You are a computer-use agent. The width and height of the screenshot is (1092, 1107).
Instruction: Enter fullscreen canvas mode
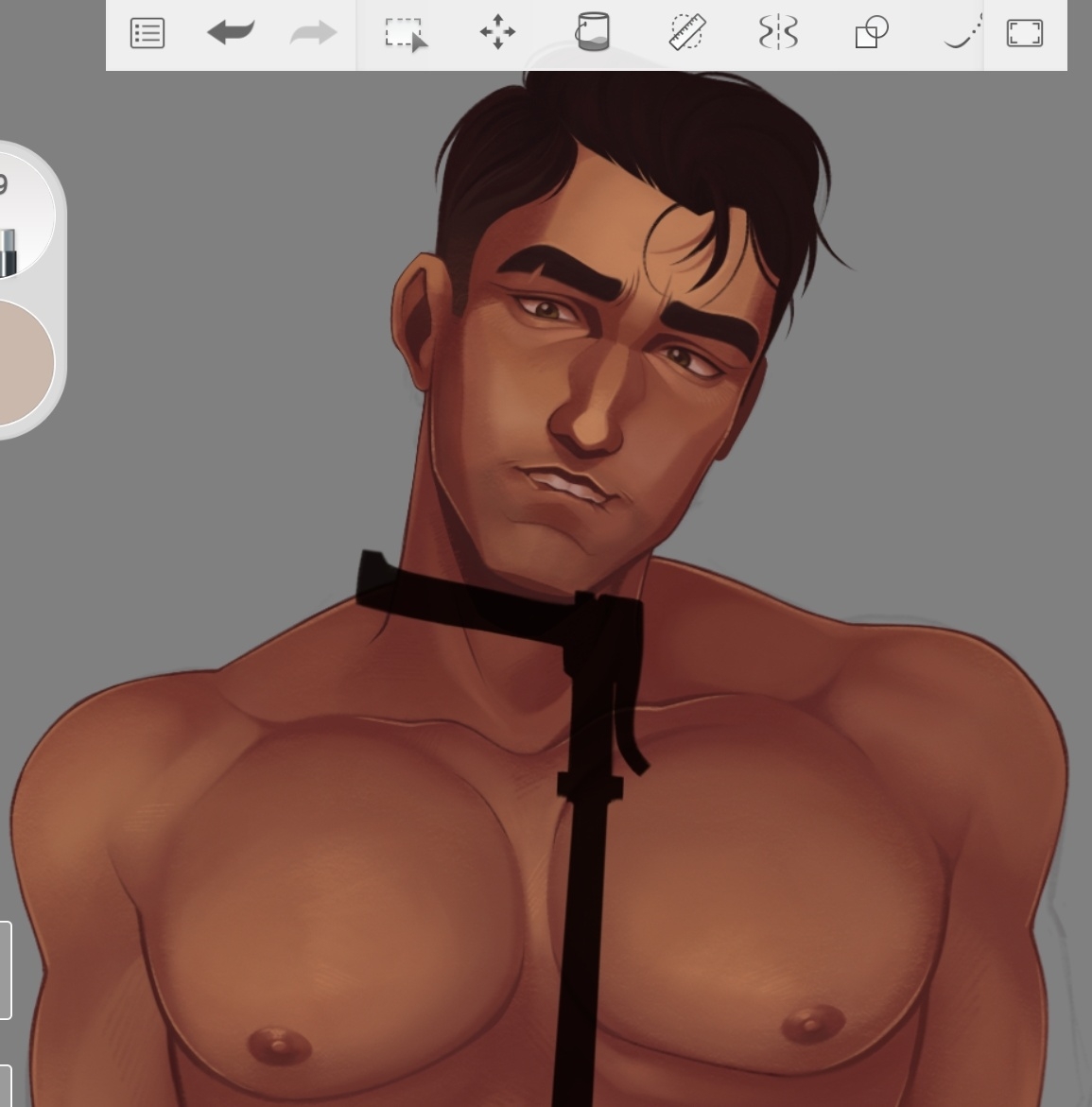(x=1025, y=33)
